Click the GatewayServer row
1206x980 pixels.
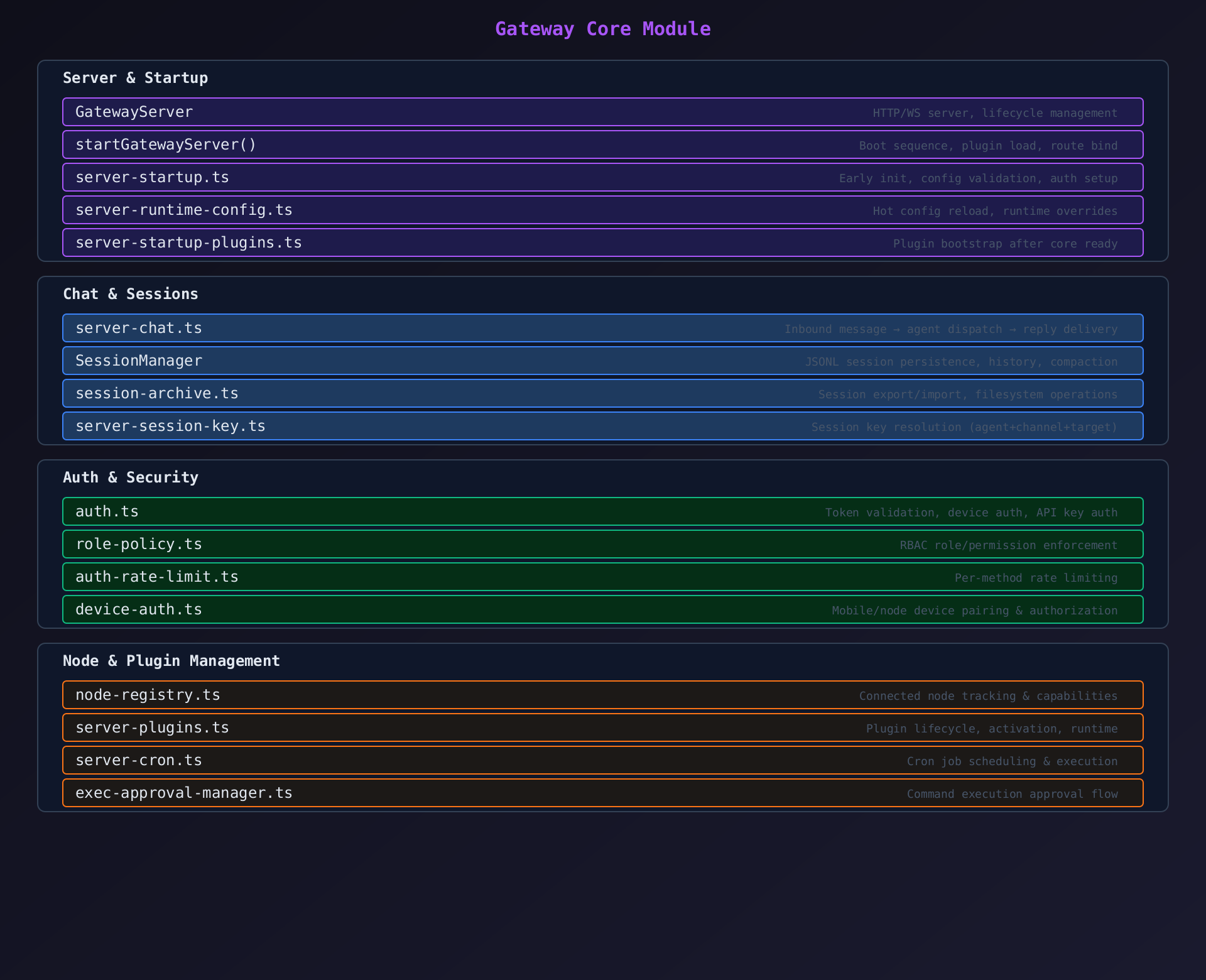pyautogui.click(x=602, y=112)
